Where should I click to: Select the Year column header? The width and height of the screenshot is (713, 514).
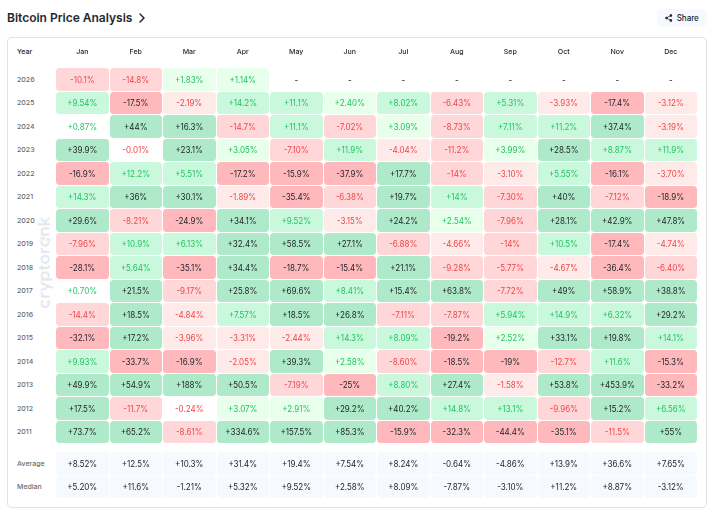point(25,51)
